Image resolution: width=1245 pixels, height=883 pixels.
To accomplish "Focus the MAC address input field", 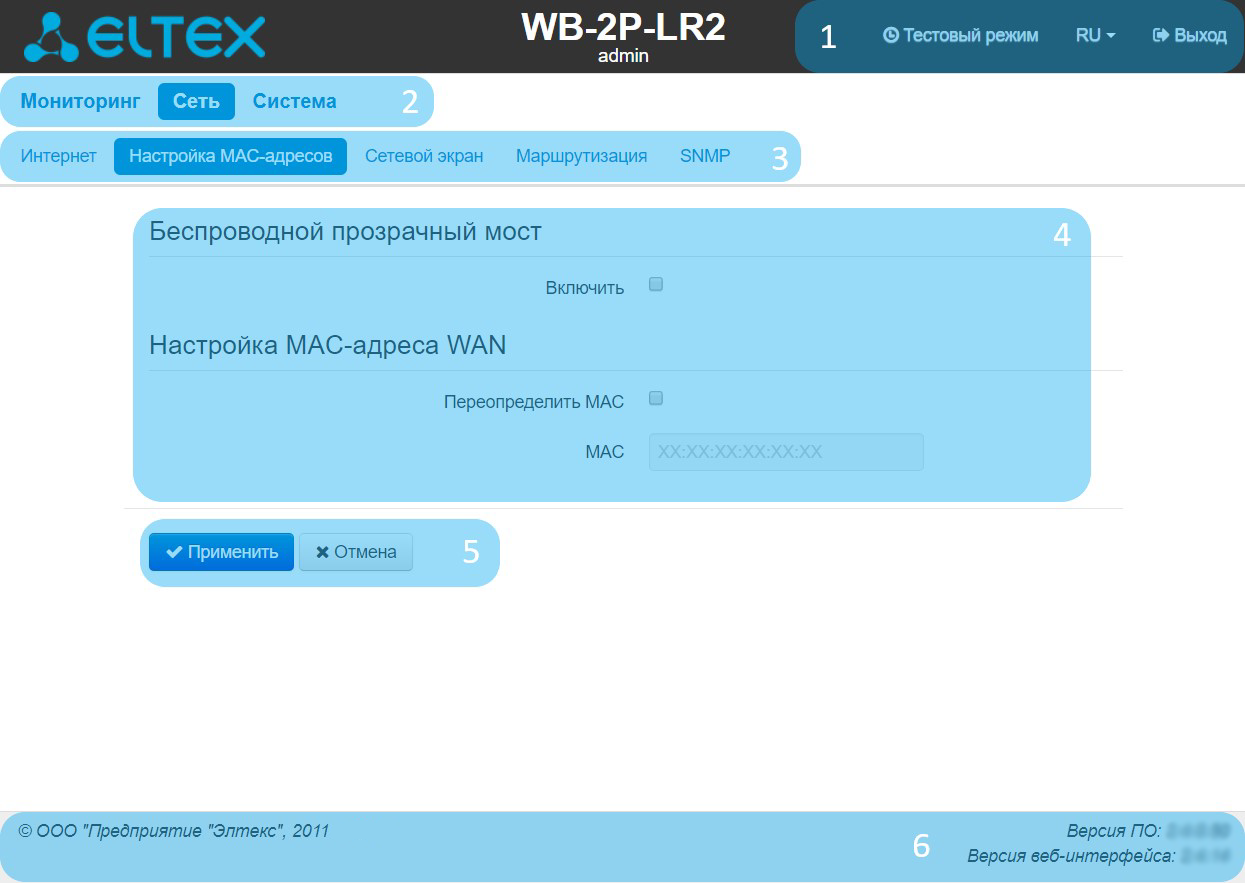I will click(x=786, y=452).
